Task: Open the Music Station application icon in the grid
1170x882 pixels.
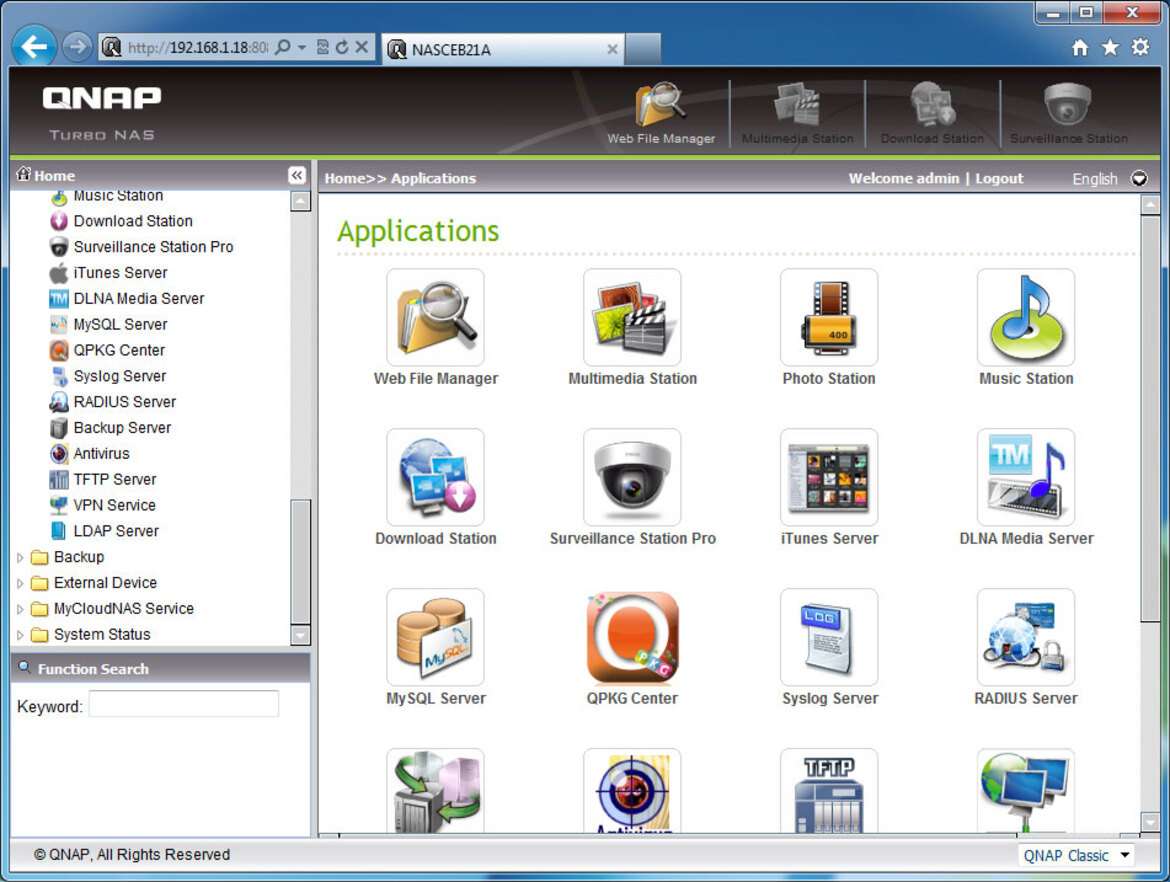Action: point(1026,317)
